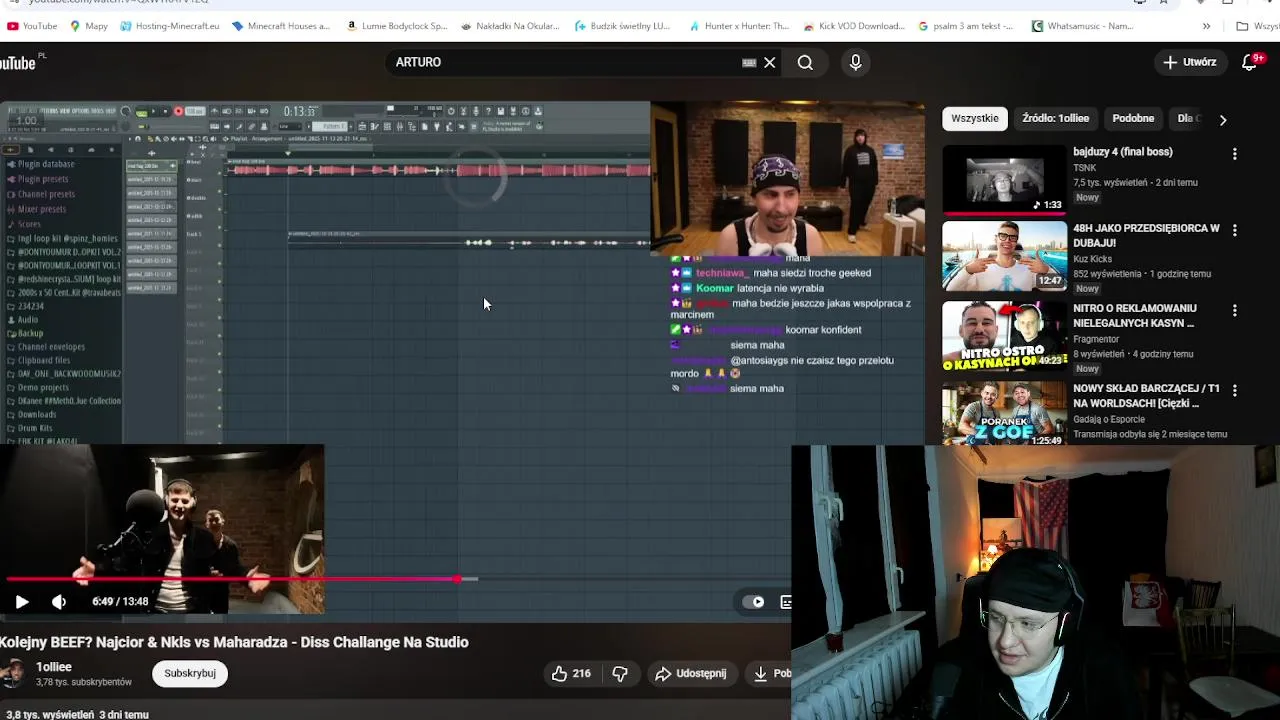This screenshot has width=1280, height=720.
Task: Open the bajduzy 4 (final boss) thumbnail
Action: click(1004, 180)
